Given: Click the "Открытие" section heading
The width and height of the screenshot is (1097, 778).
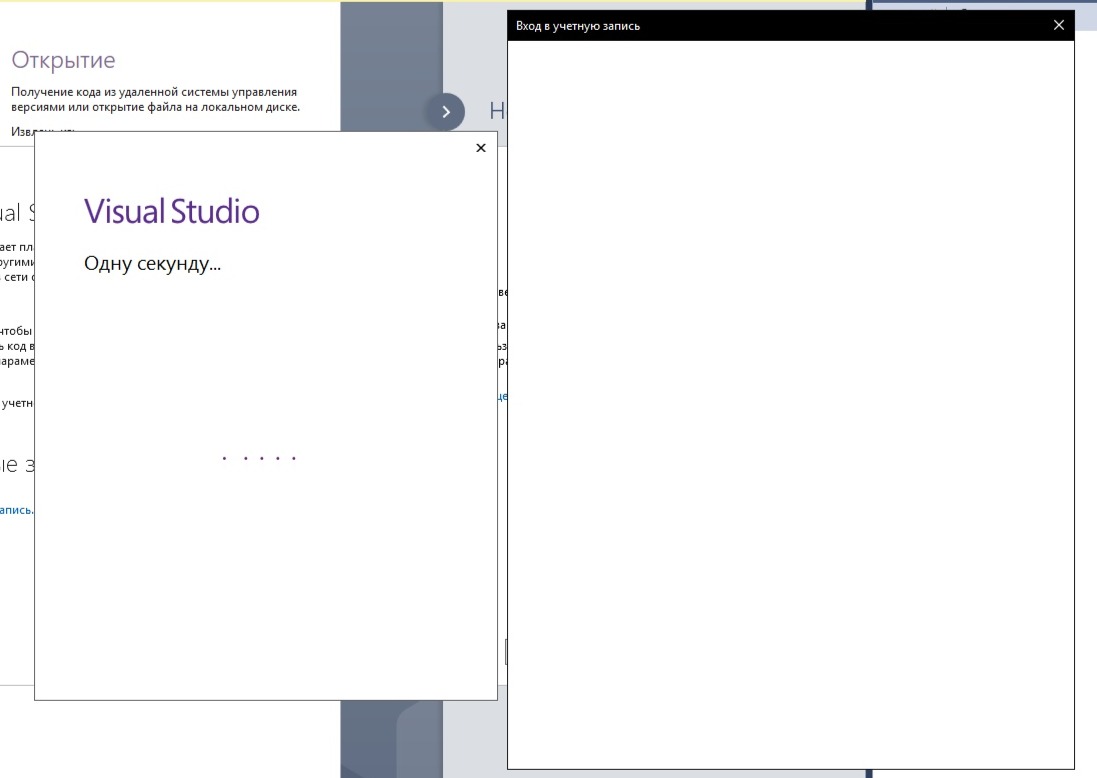Looking at the screenshot, I should tap(63, 60).
